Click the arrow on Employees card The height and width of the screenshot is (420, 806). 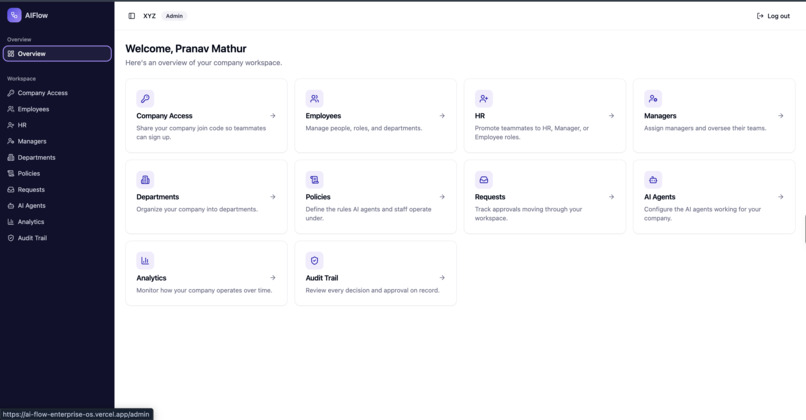[x=442, y=116]
